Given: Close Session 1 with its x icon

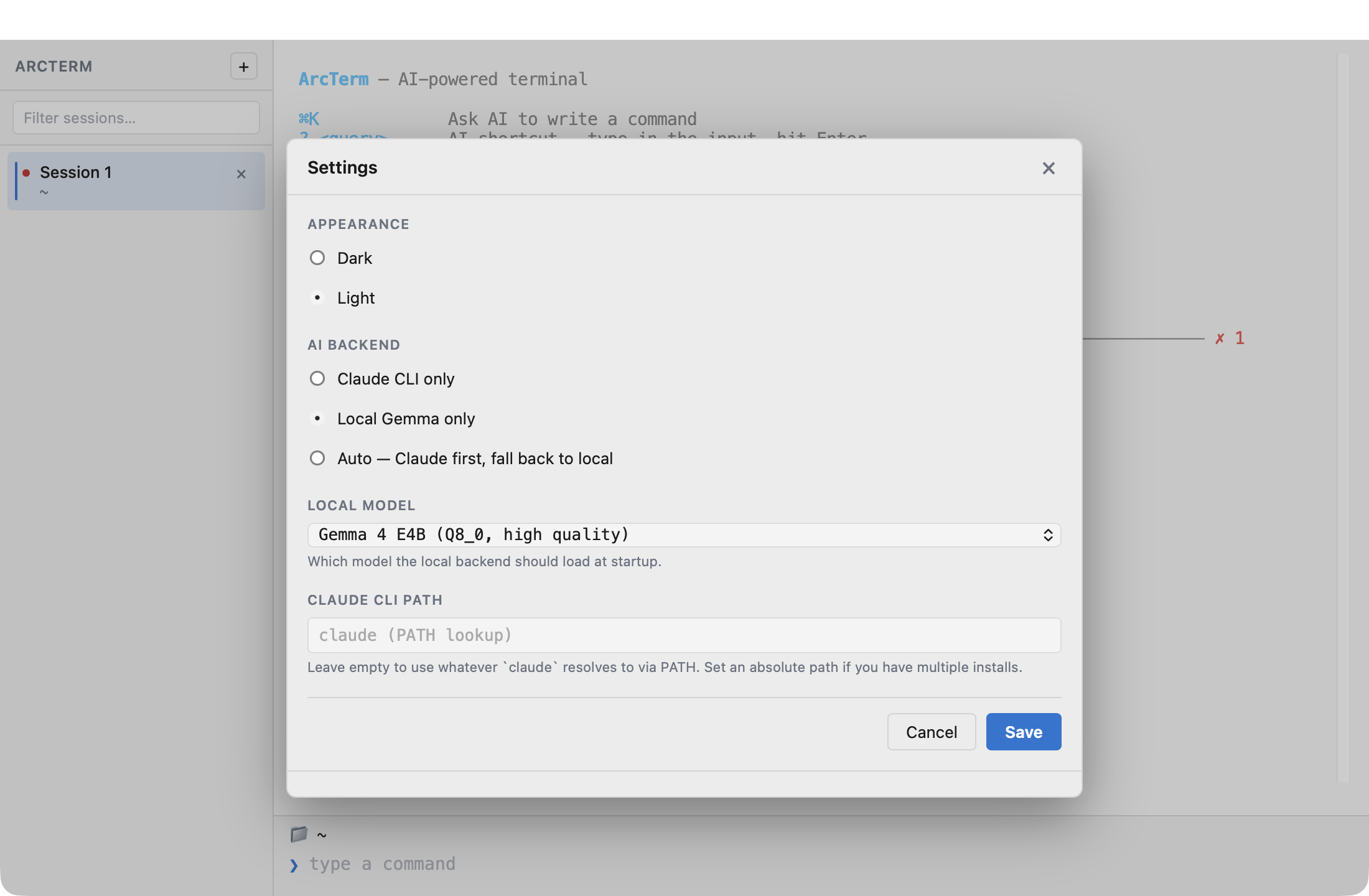Looking at the screenshot, I should click(x=241, y=174).
